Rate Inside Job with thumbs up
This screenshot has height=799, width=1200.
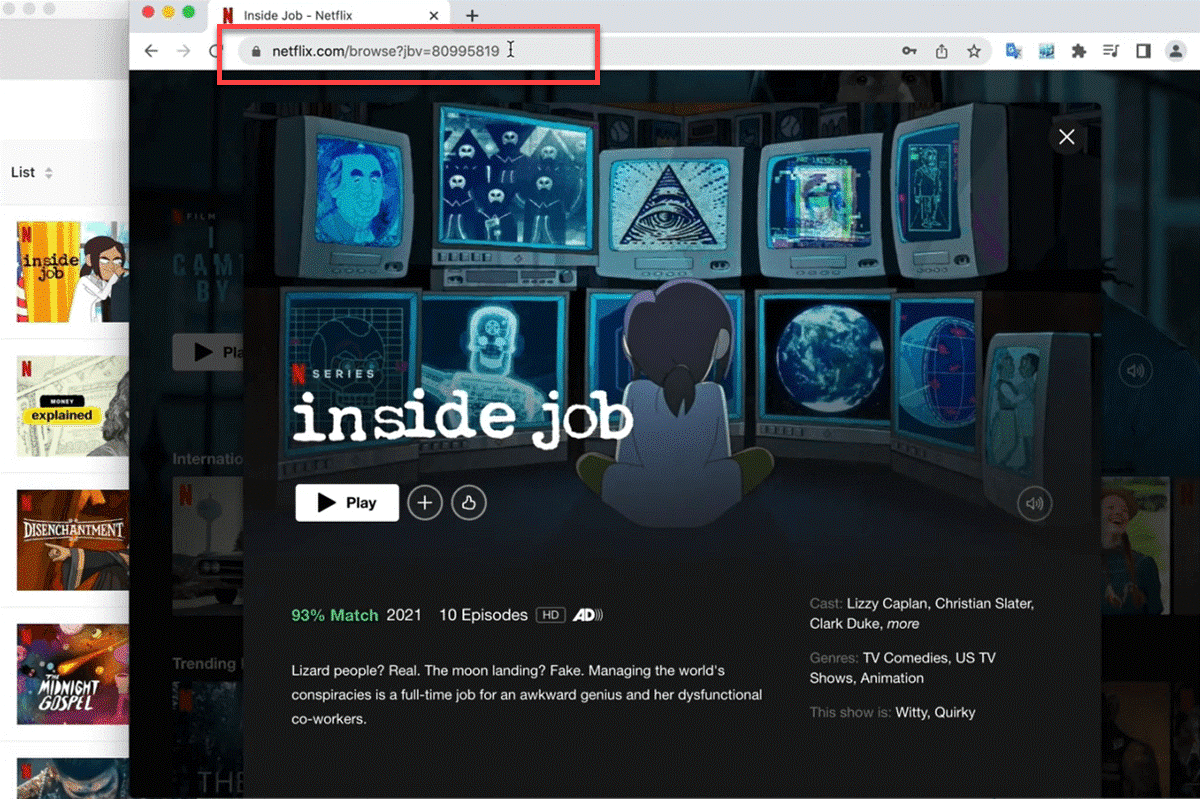pos(469,503)
